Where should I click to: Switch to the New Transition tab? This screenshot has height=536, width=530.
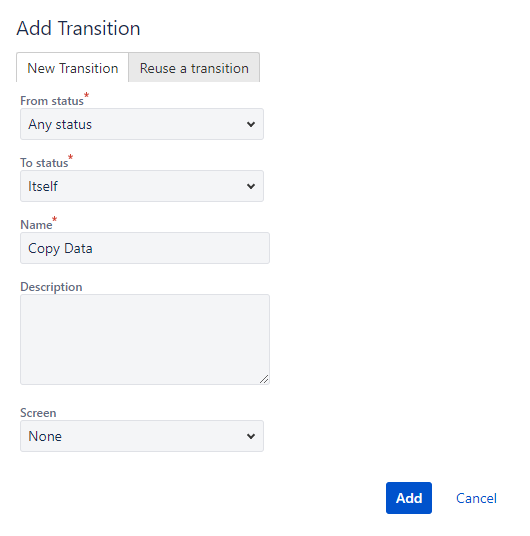(x=72, y=68)
